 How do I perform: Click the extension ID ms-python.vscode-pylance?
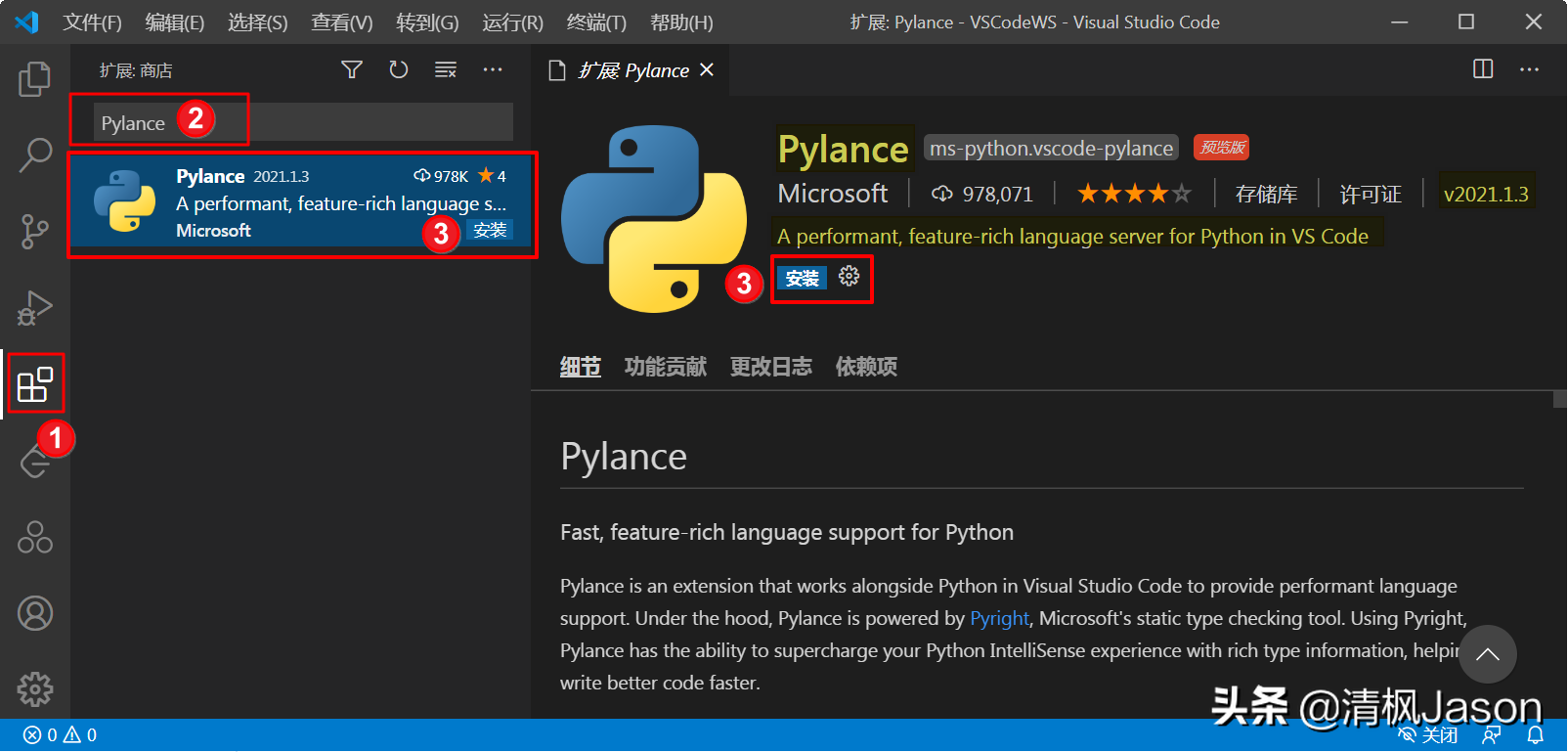coord(1051,148)
